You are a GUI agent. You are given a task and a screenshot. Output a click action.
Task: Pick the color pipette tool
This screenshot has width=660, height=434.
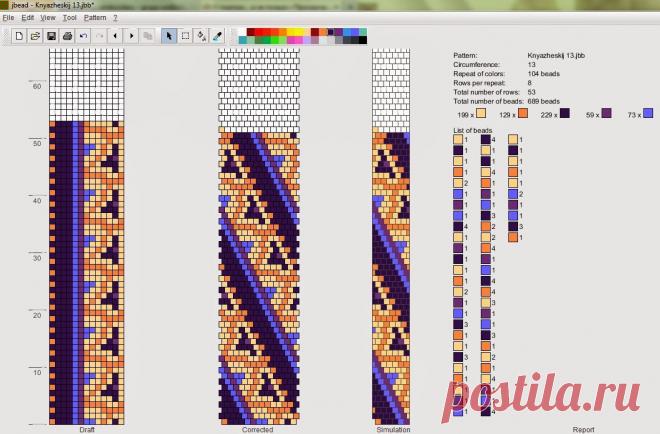[x=217, y=36]
